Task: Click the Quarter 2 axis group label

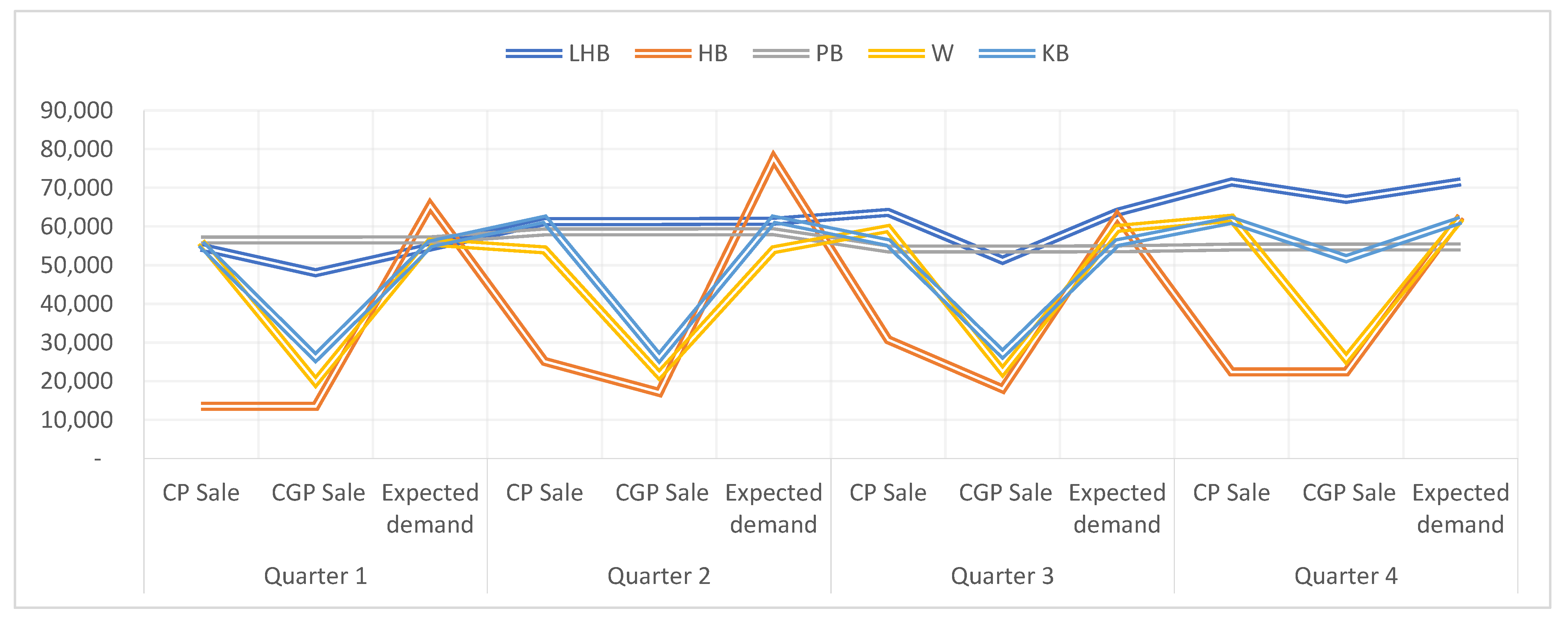Action: tap(659, 576)
